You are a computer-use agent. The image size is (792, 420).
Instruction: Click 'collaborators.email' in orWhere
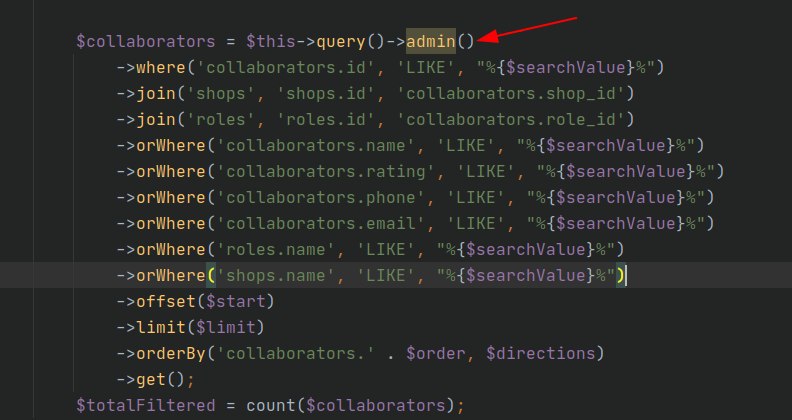[x=321, y=224]
